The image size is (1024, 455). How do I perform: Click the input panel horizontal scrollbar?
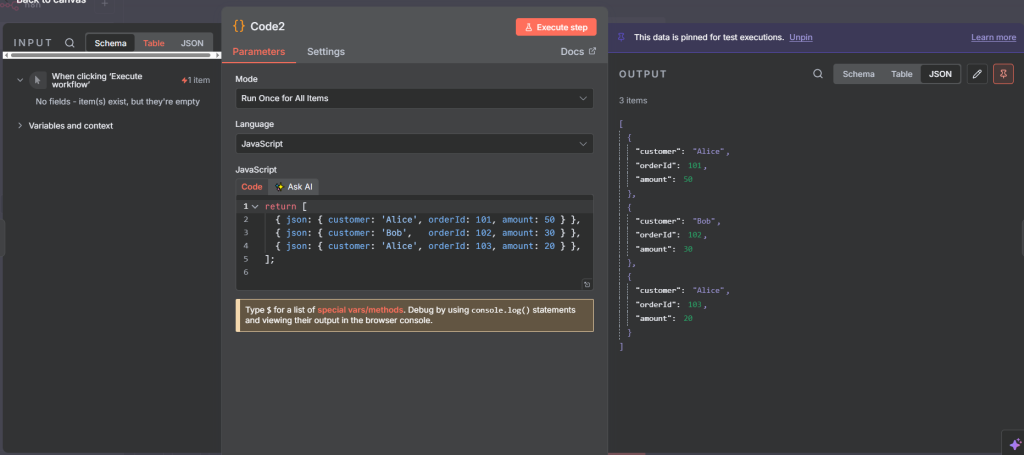110,55
